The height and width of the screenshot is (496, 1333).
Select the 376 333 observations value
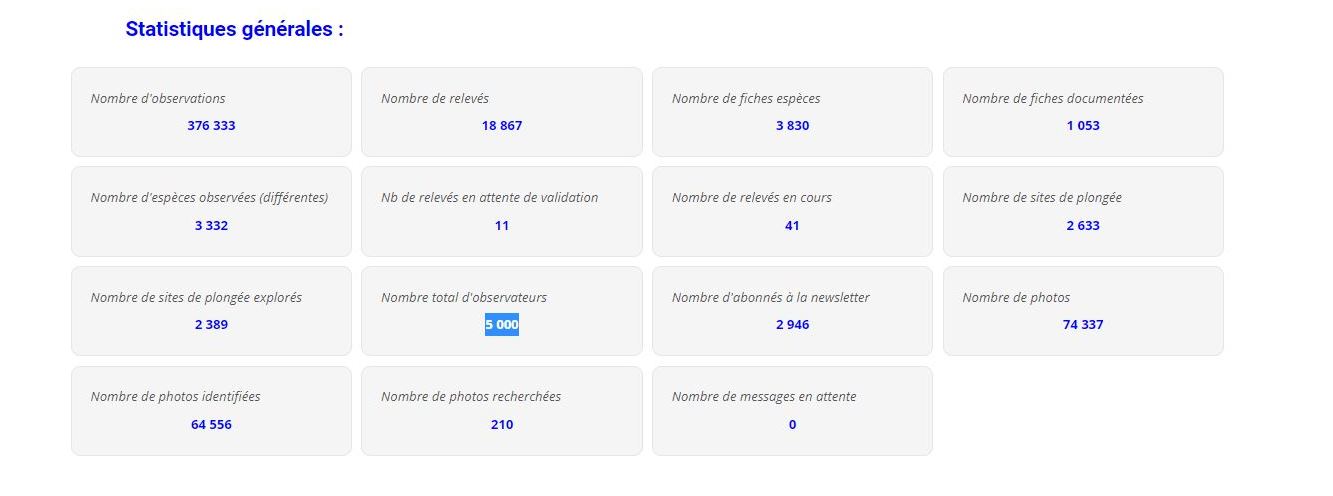[x=211, y=126]
